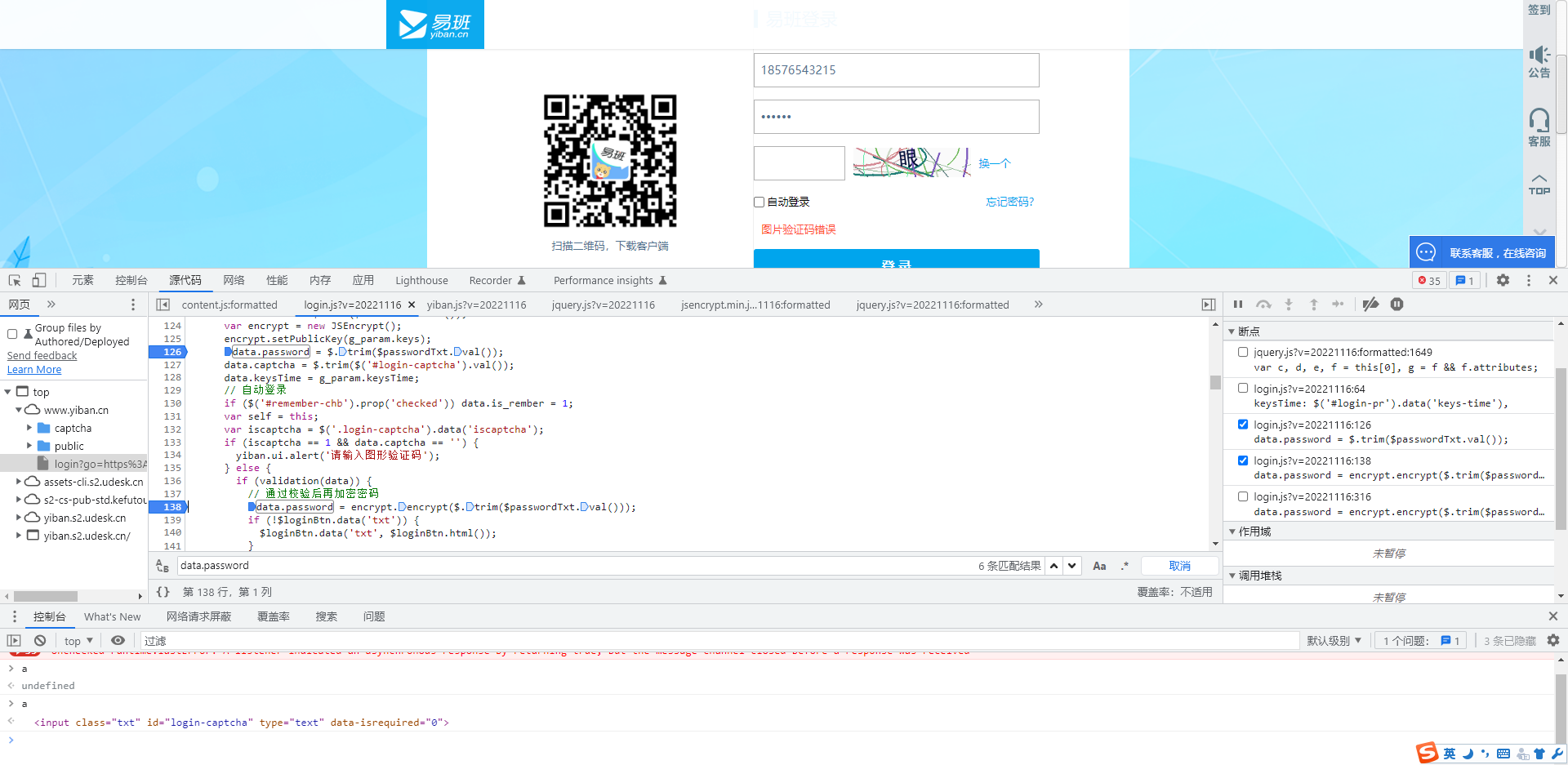Screen dimensions: 1568x765
Task: Check the 自动登录 checkbox
Action: click(x=759, y=202)
